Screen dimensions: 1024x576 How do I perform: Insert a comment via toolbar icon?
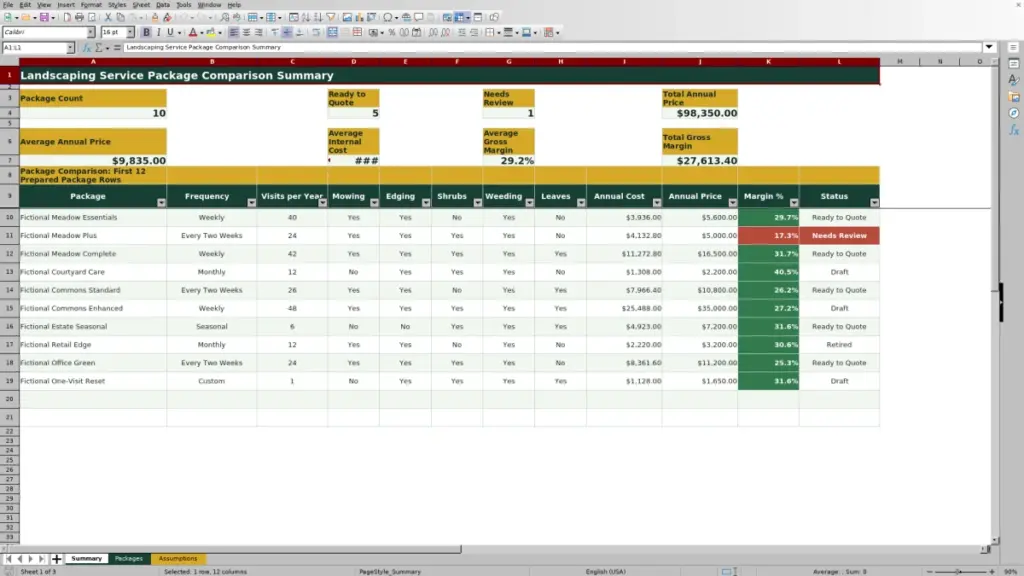tap(419, 18)
